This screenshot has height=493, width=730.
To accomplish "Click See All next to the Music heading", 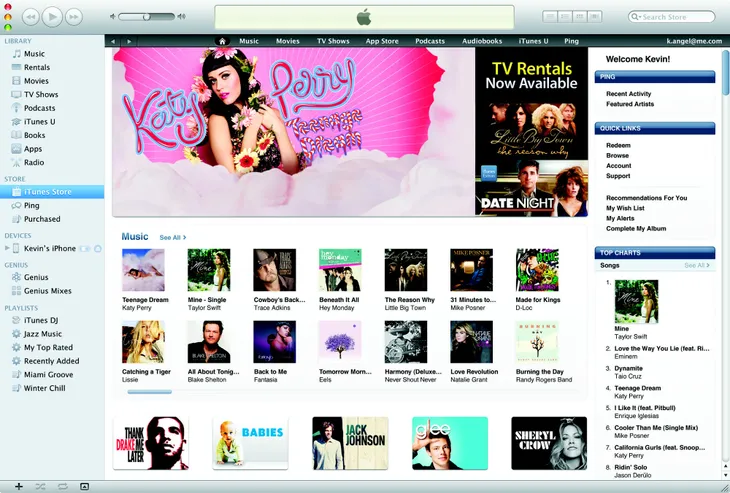I will [x=173, y=237].
